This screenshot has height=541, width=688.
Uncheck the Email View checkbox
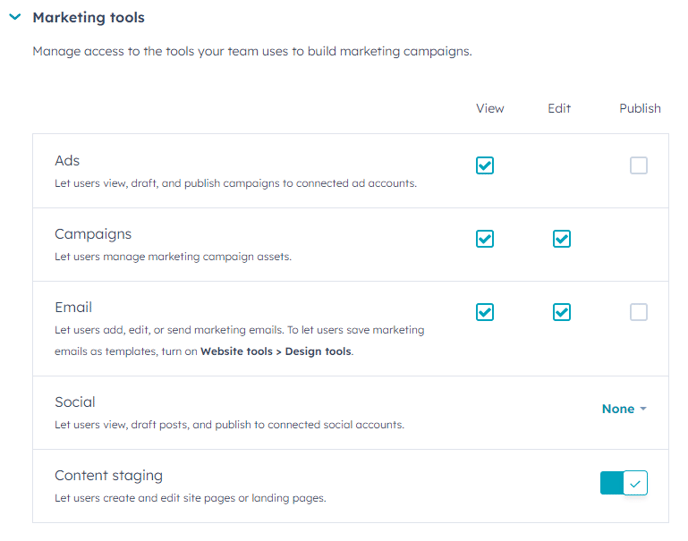(x=485, y=312)
